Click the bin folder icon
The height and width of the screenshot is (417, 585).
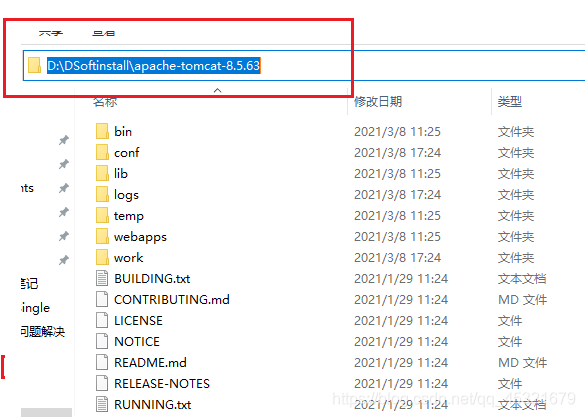pyautogui.click(x=102, y=131)
